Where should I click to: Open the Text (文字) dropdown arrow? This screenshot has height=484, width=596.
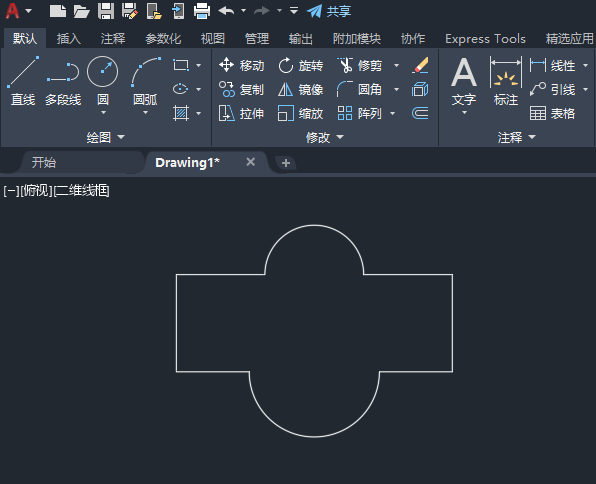coord(464,113)
